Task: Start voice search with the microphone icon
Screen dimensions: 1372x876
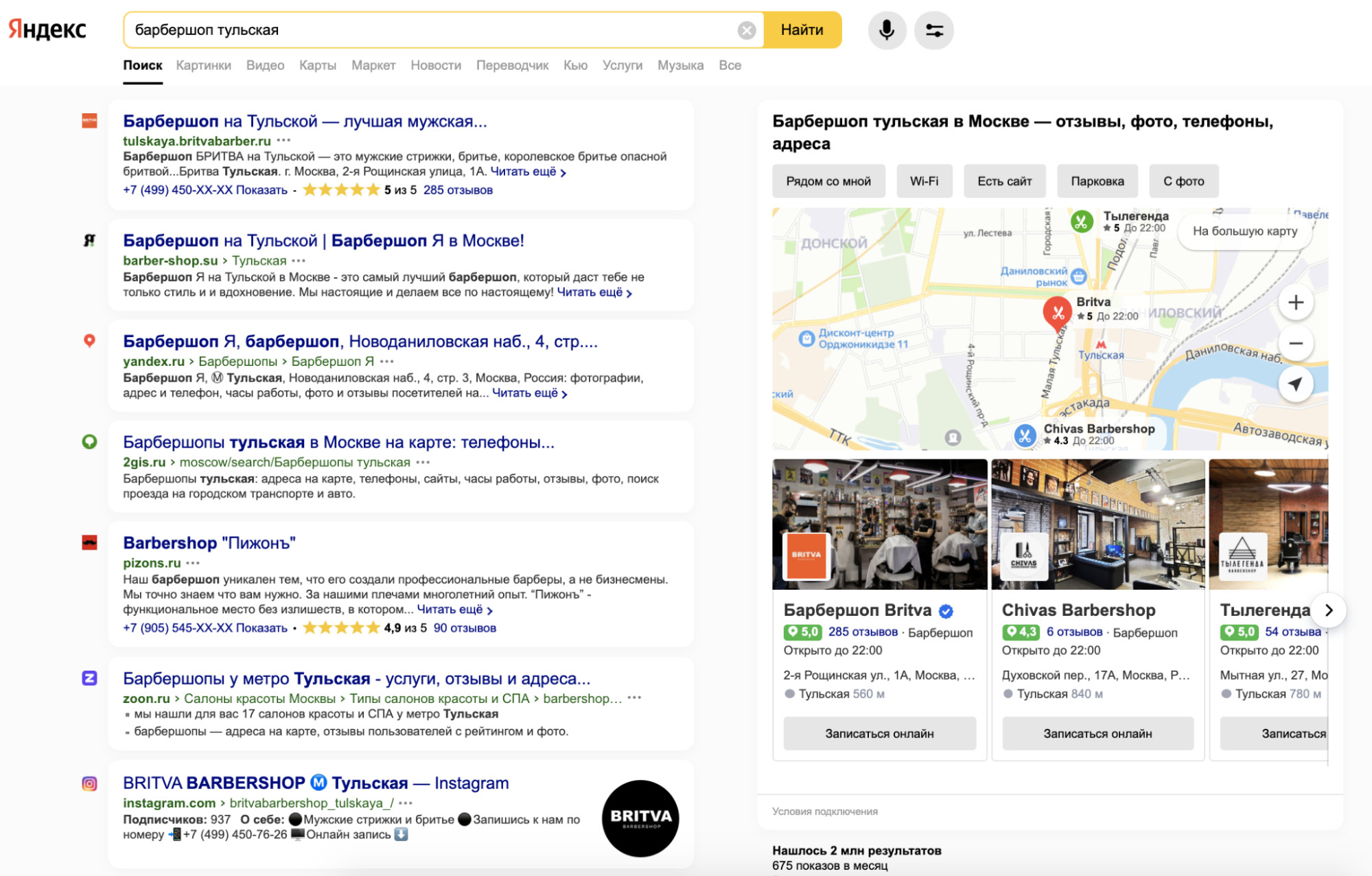Action: click(x=887, y=30)
